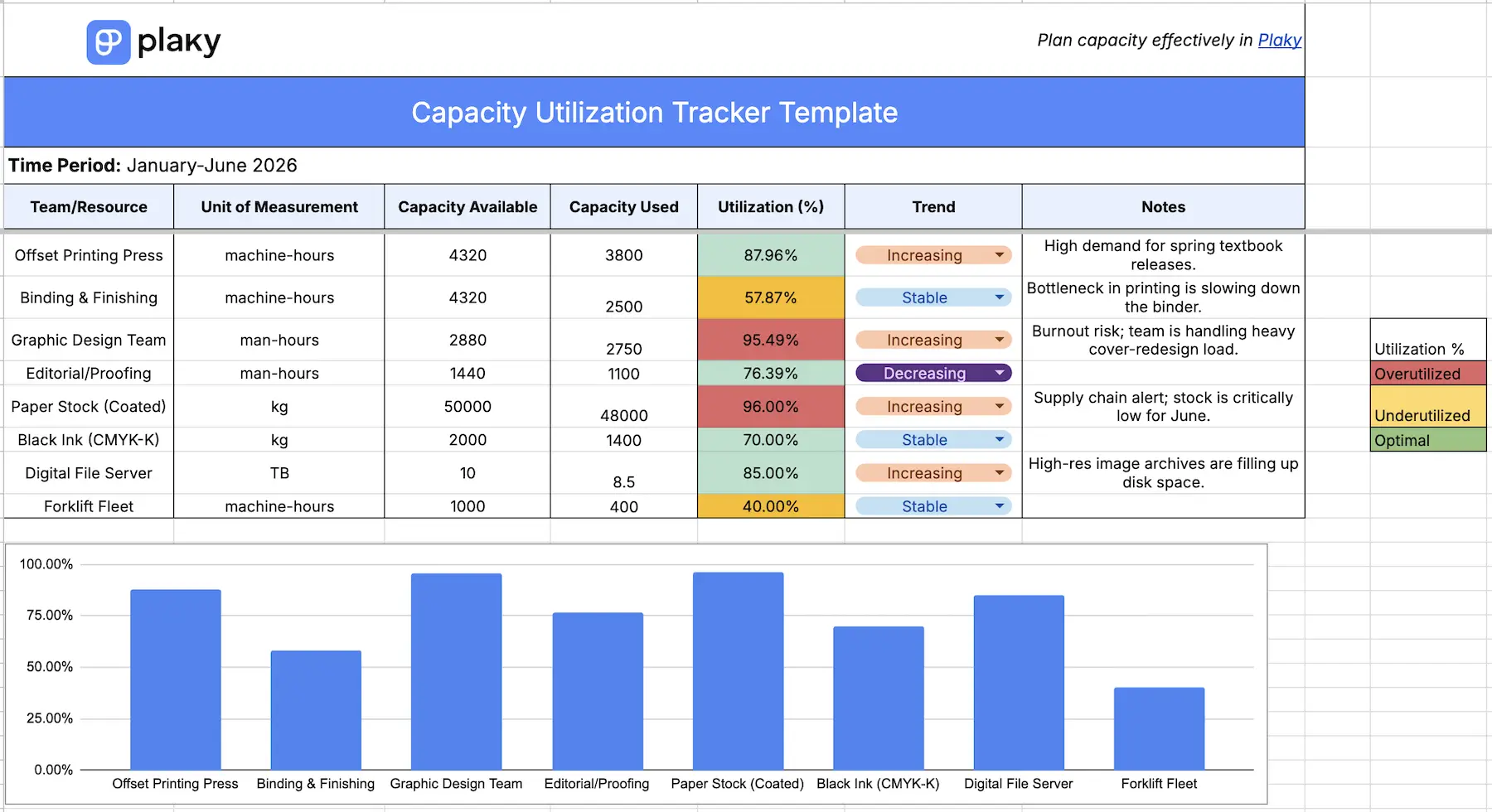
Task: Open the Stable dropdown for Black Ink
Action: pyautogui.click(x=932, y=439)
